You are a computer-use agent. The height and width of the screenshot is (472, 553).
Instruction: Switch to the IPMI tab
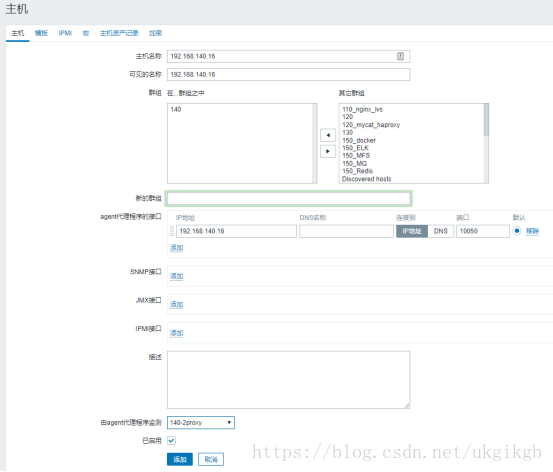tap(65, 33)
